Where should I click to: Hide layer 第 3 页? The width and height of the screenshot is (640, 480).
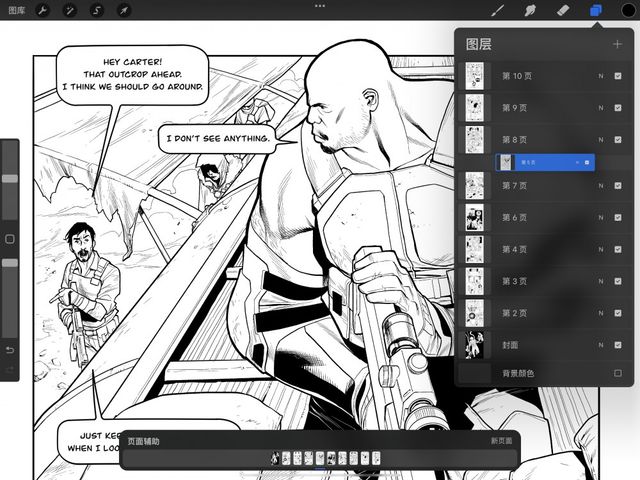click(x=618, y=281)
